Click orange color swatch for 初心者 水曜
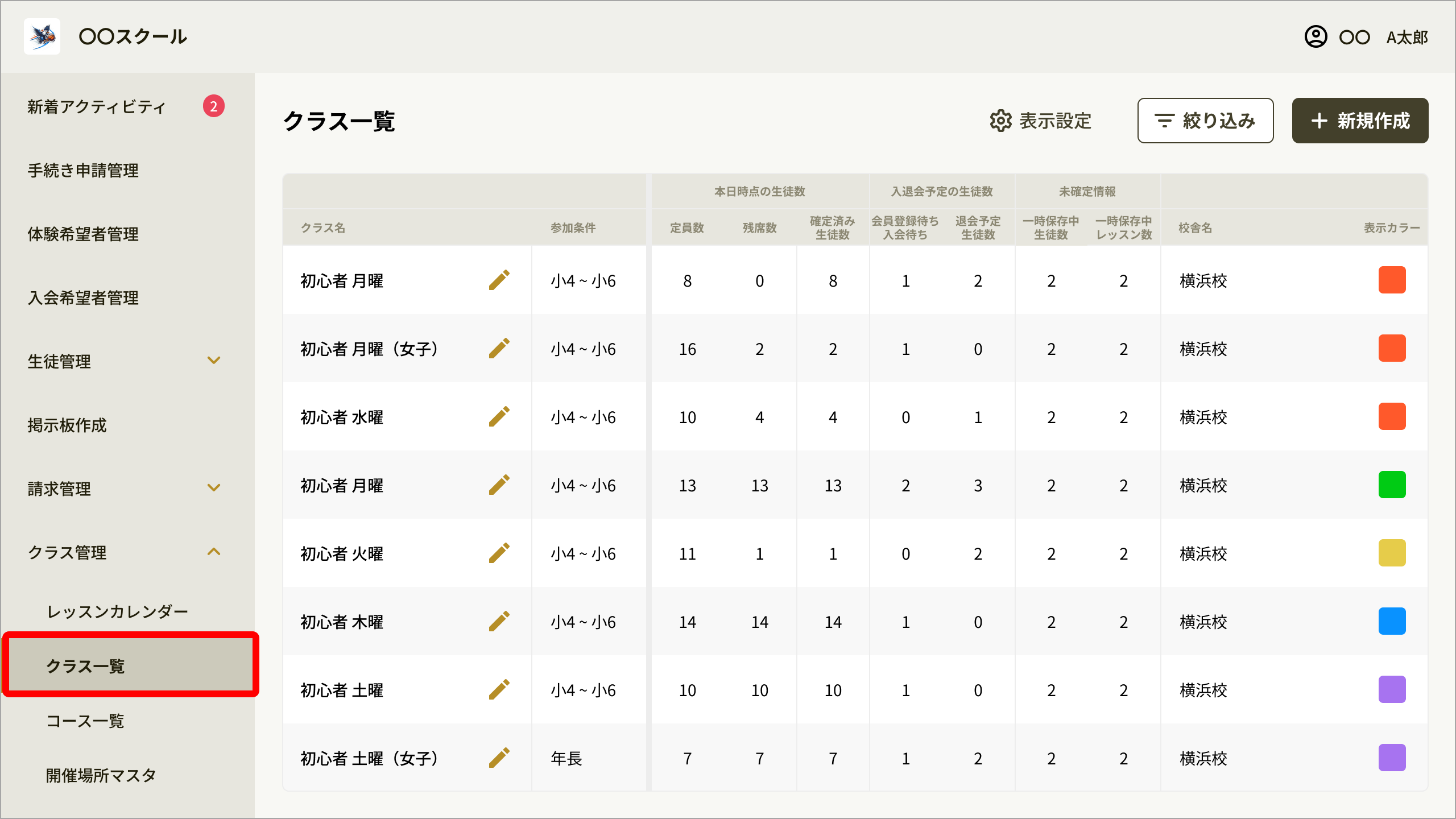 (x=1392, y=416)
